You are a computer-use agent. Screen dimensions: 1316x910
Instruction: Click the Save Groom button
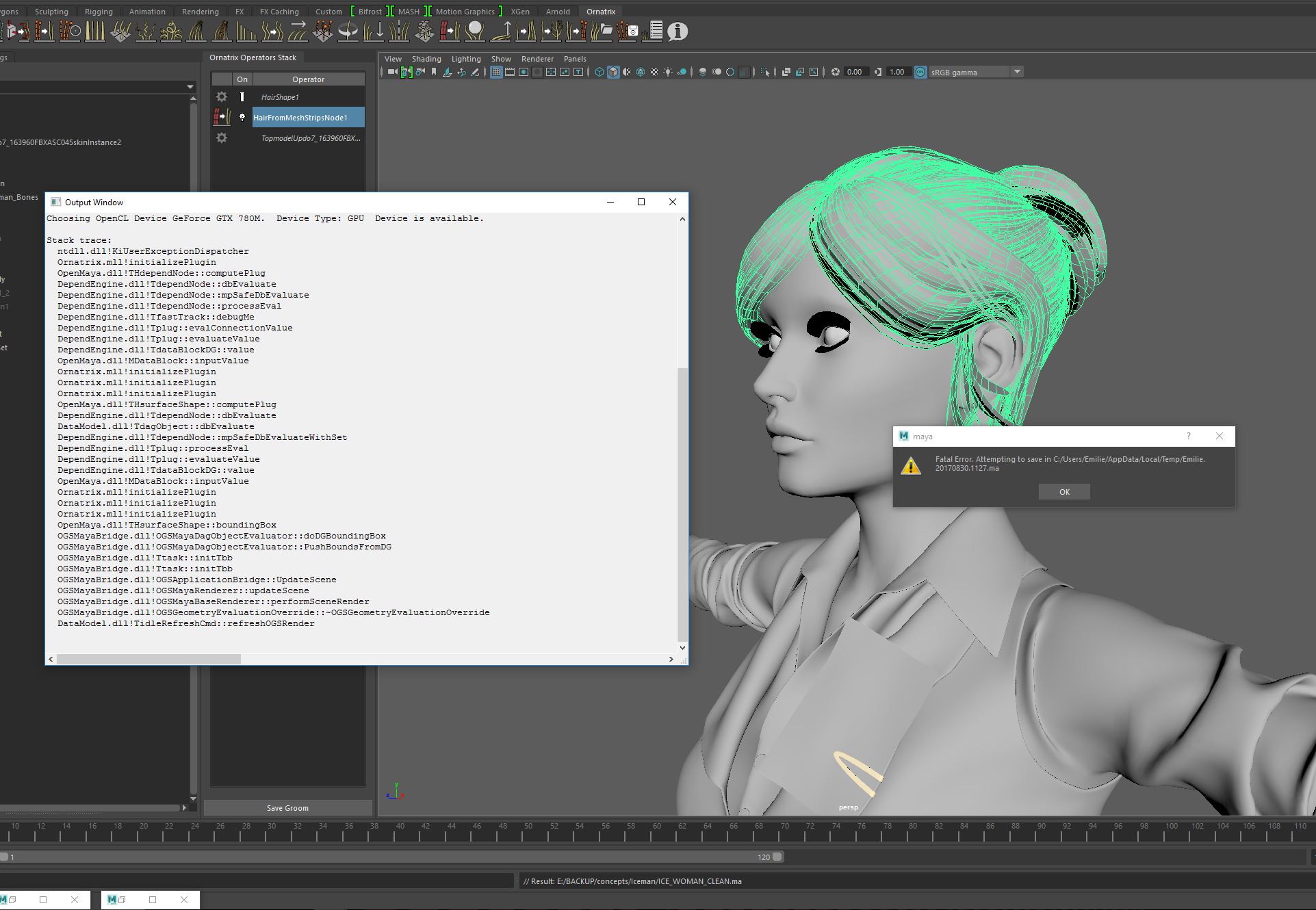[287, 808]
